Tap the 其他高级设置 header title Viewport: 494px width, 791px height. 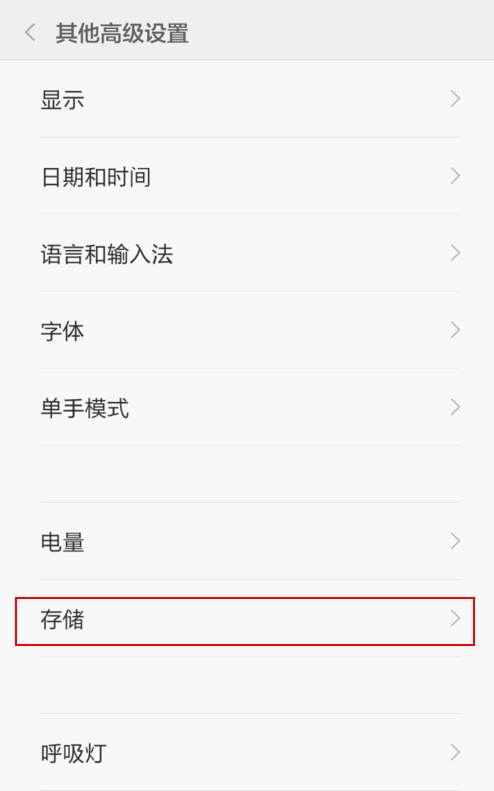click(122, 33)
